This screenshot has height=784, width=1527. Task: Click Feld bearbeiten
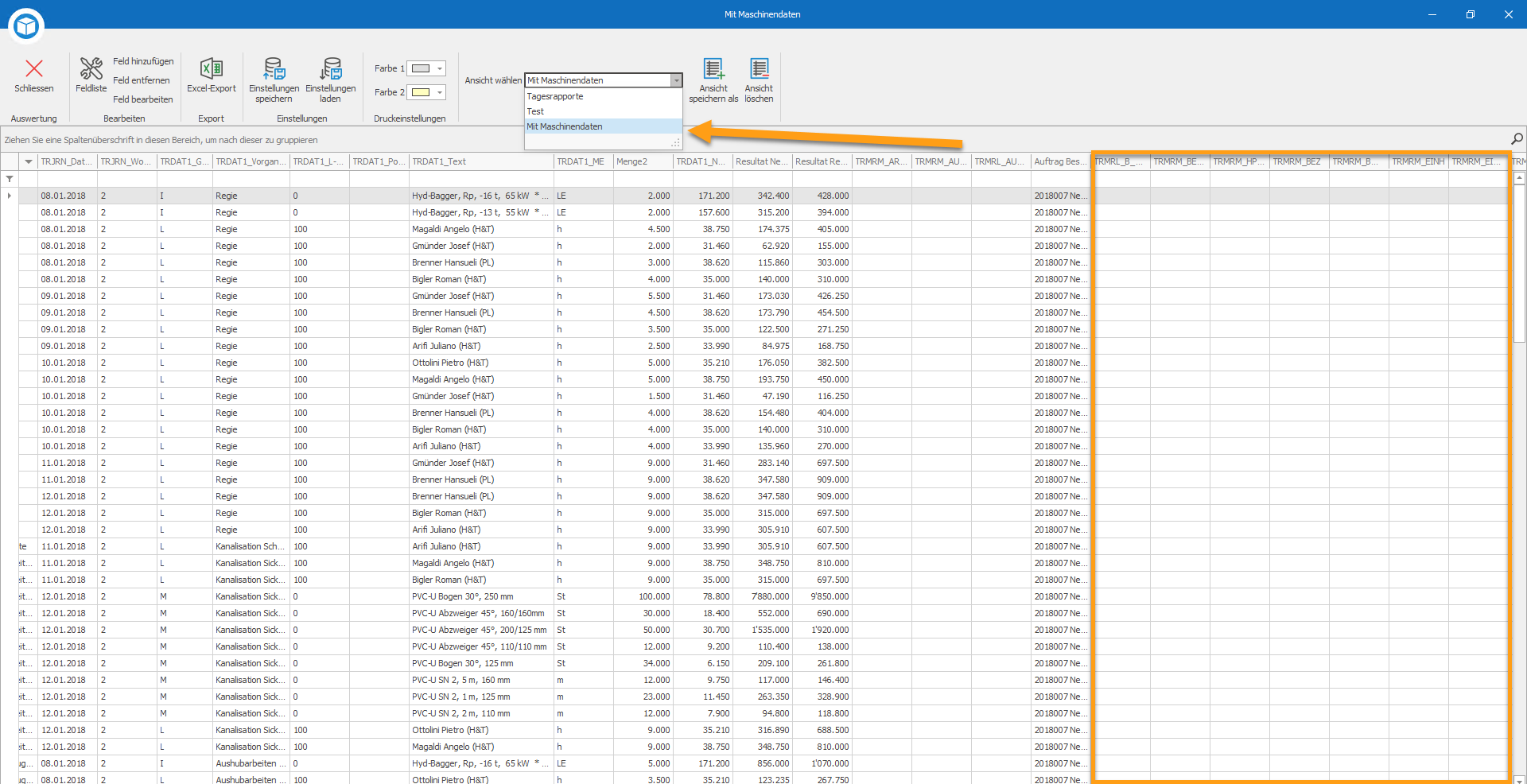point(143,99)
